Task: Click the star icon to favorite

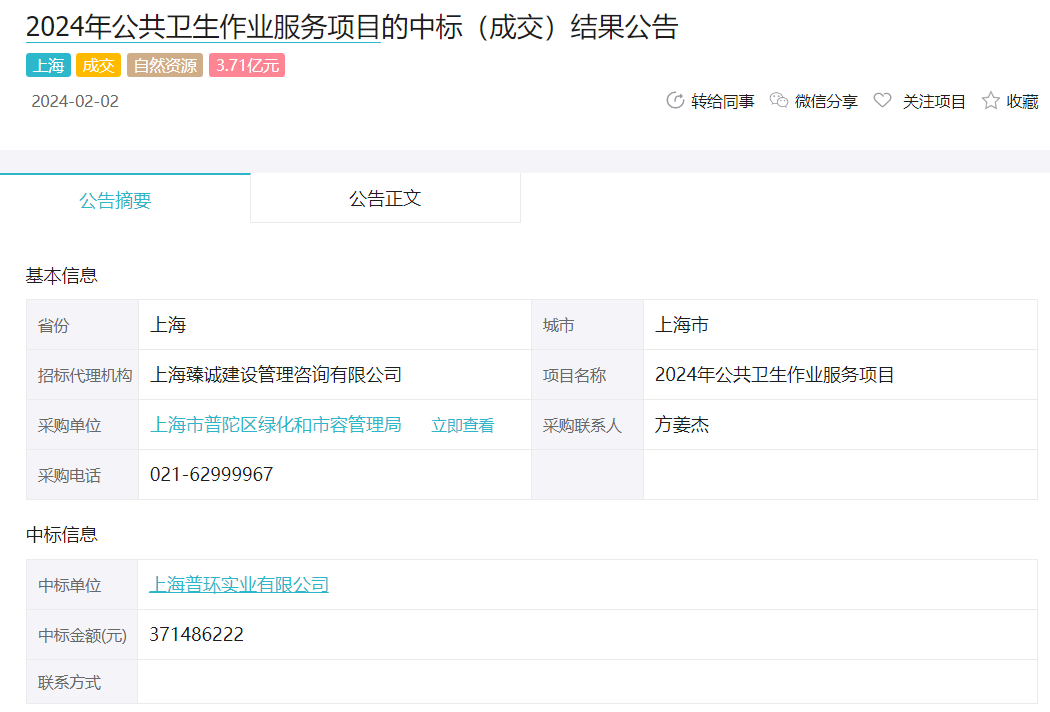Action: 990,100
